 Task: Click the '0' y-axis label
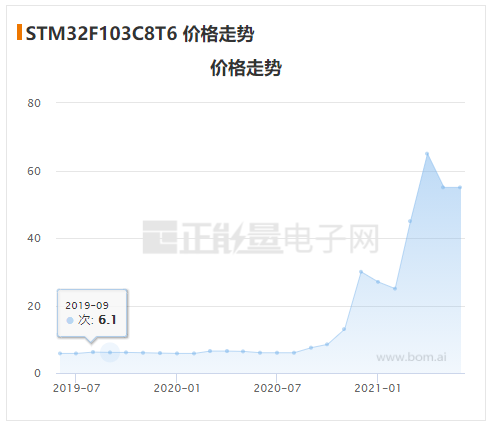(37, 373)
